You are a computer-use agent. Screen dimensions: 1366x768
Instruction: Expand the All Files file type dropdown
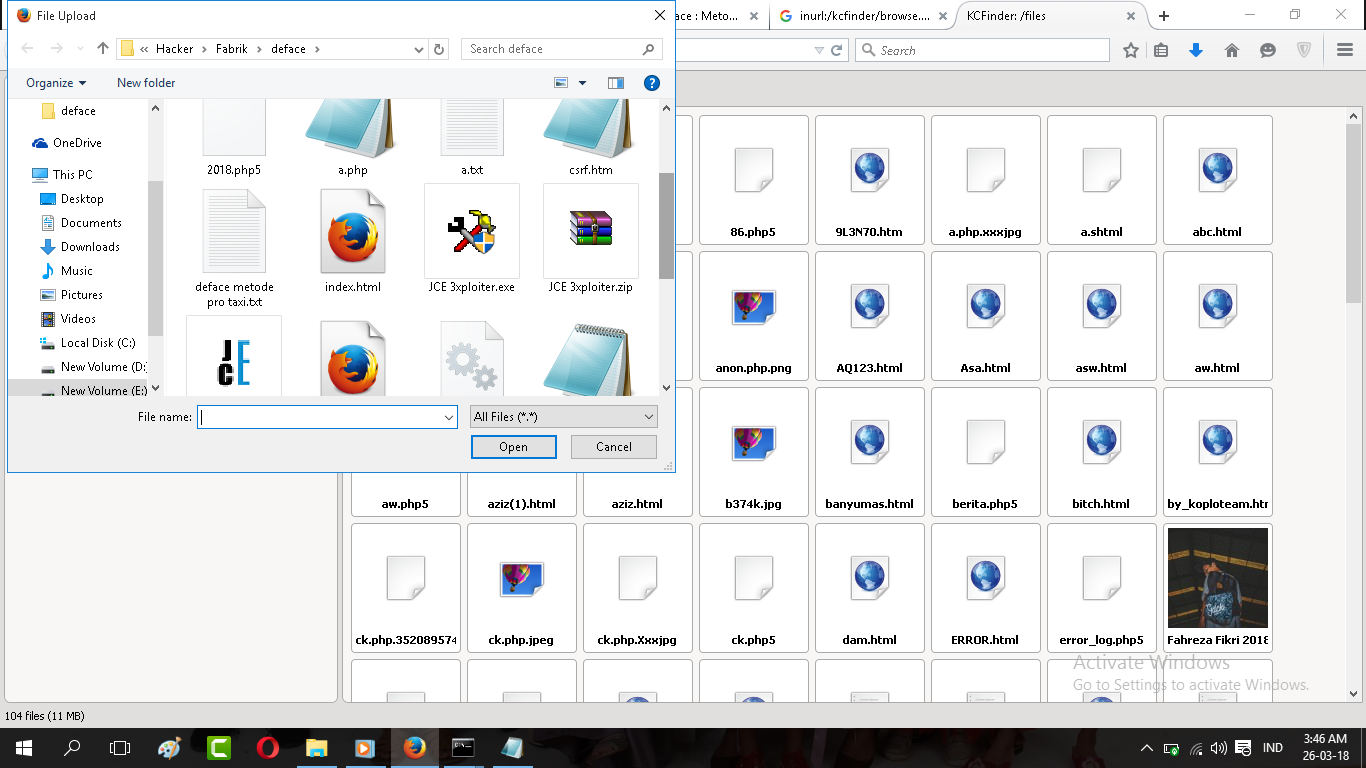pyautogui.click(x=563, y=416)
